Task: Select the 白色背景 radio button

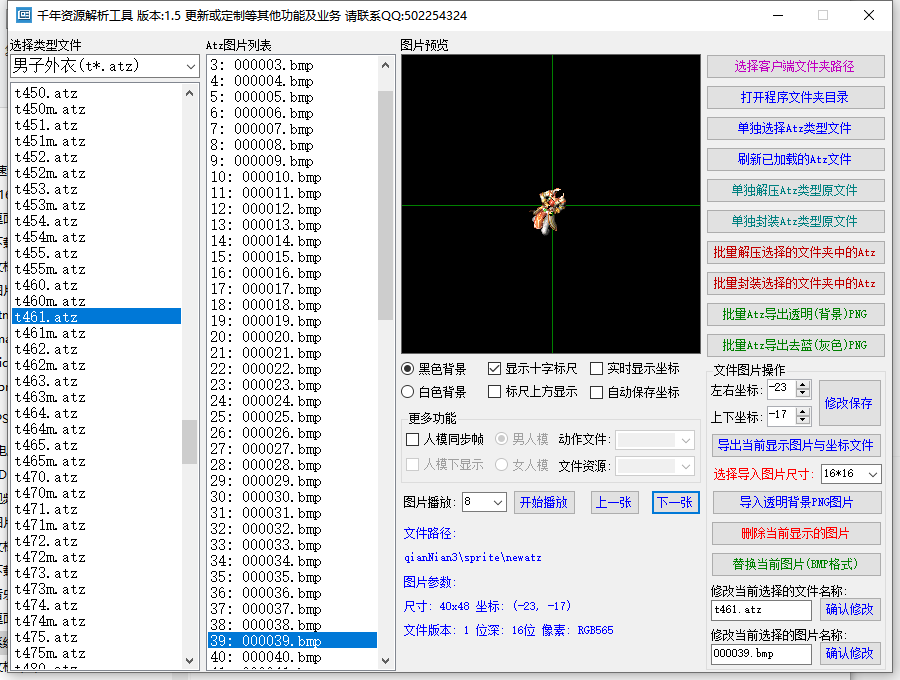Action: click(408, 392)
